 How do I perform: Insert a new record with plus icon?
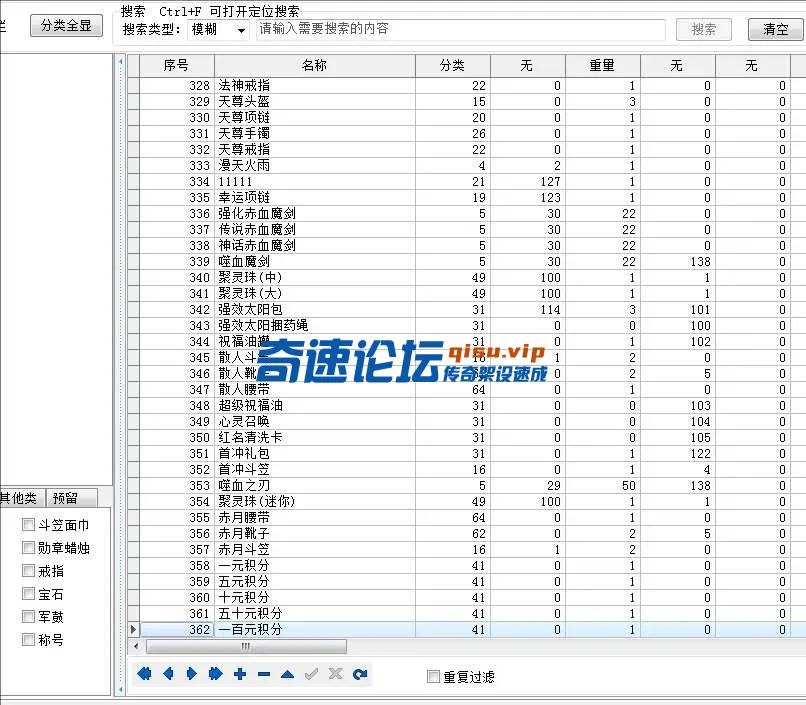pyautogui.click(x=240, y=673)
